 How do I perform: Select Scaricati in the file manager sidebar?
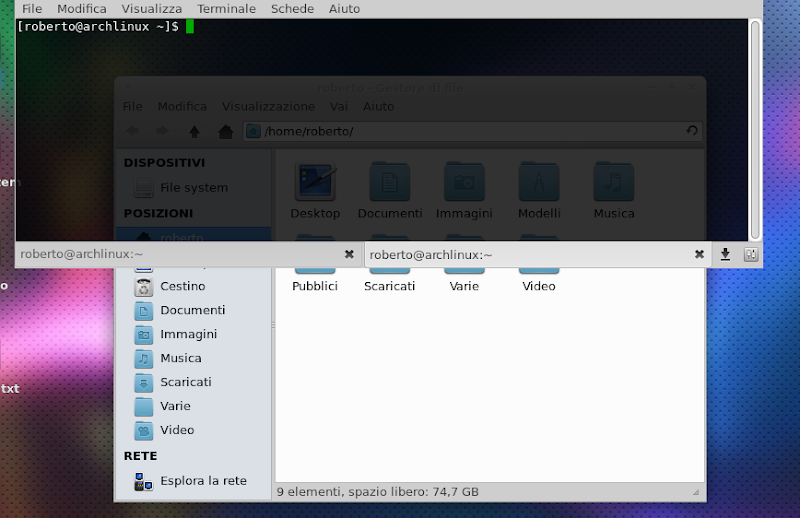194,382
